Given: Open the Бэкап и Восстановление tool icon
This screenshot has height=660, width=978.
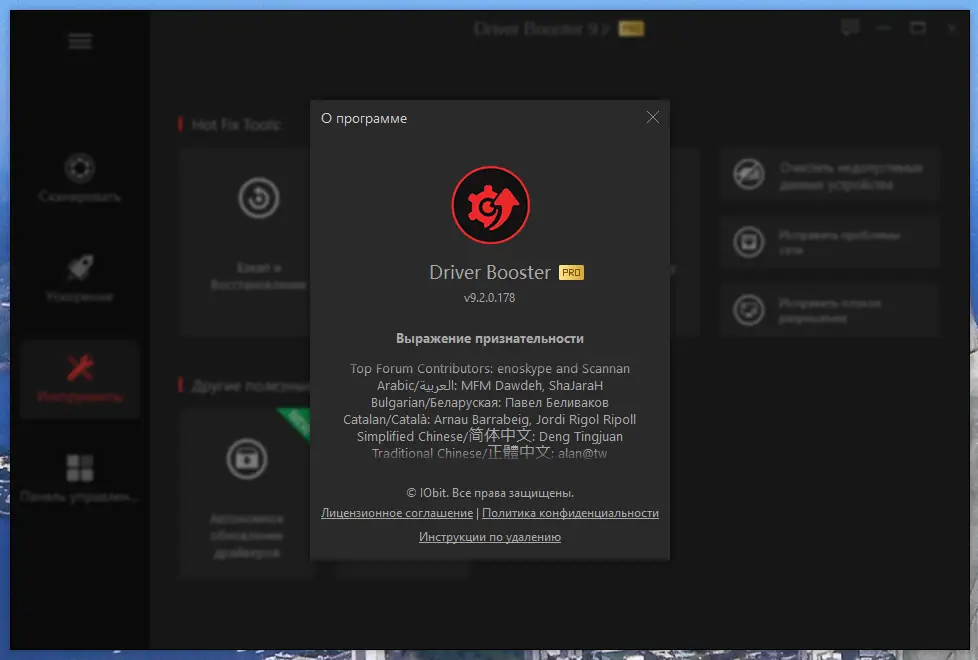Looking at the screenshot, I should (x=258, y=199).
